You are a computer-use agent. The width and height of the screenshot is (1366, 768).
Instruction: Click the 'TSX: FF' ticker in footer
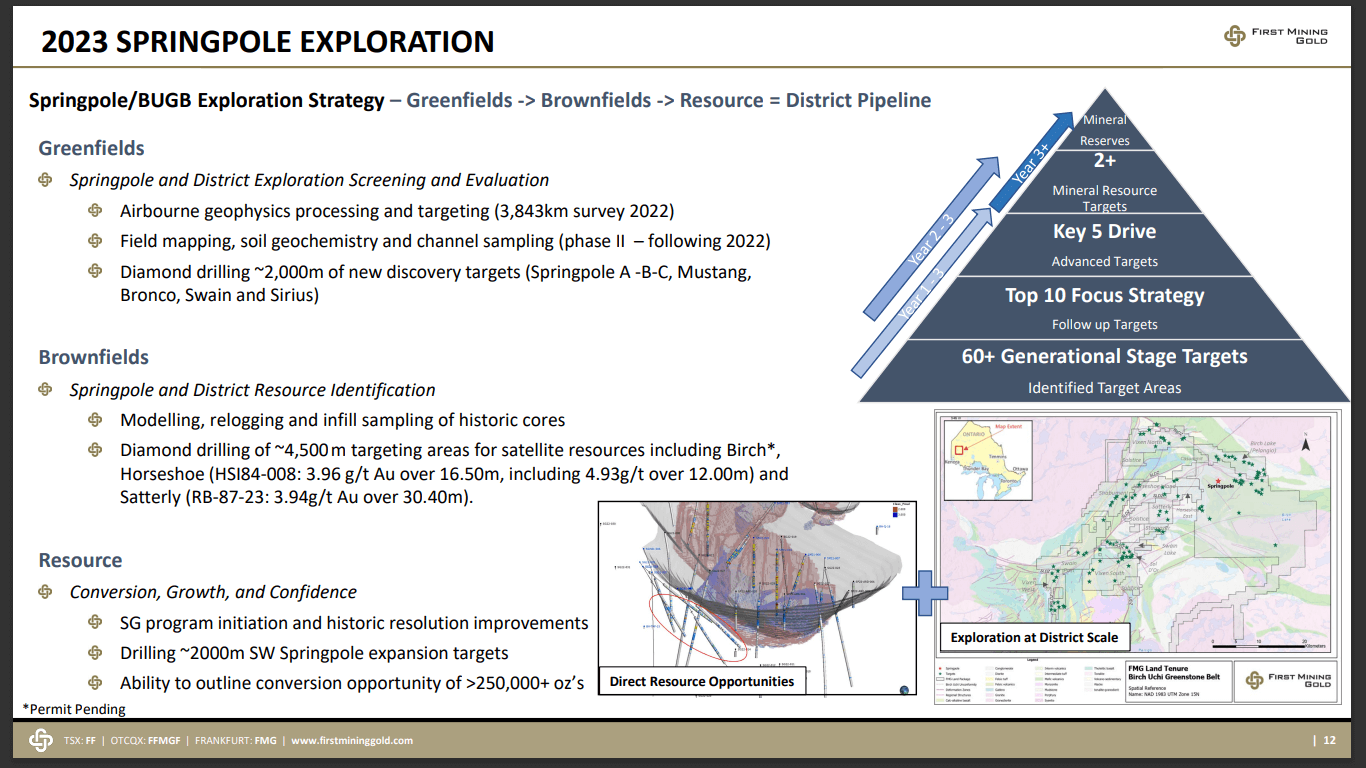[80, 741]
